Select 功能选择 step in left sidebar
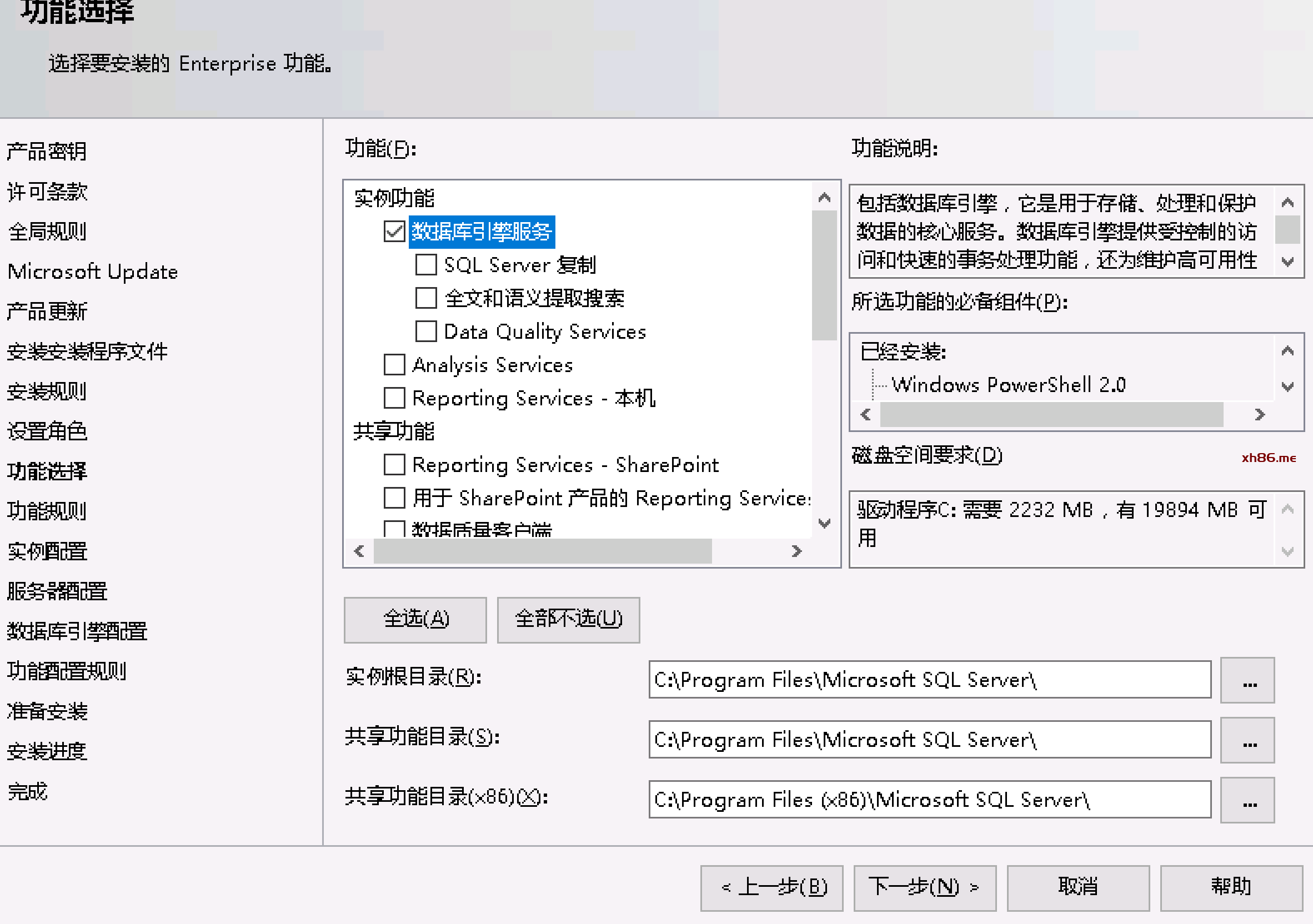This screenshot has width=1313, height=924. 47,471
